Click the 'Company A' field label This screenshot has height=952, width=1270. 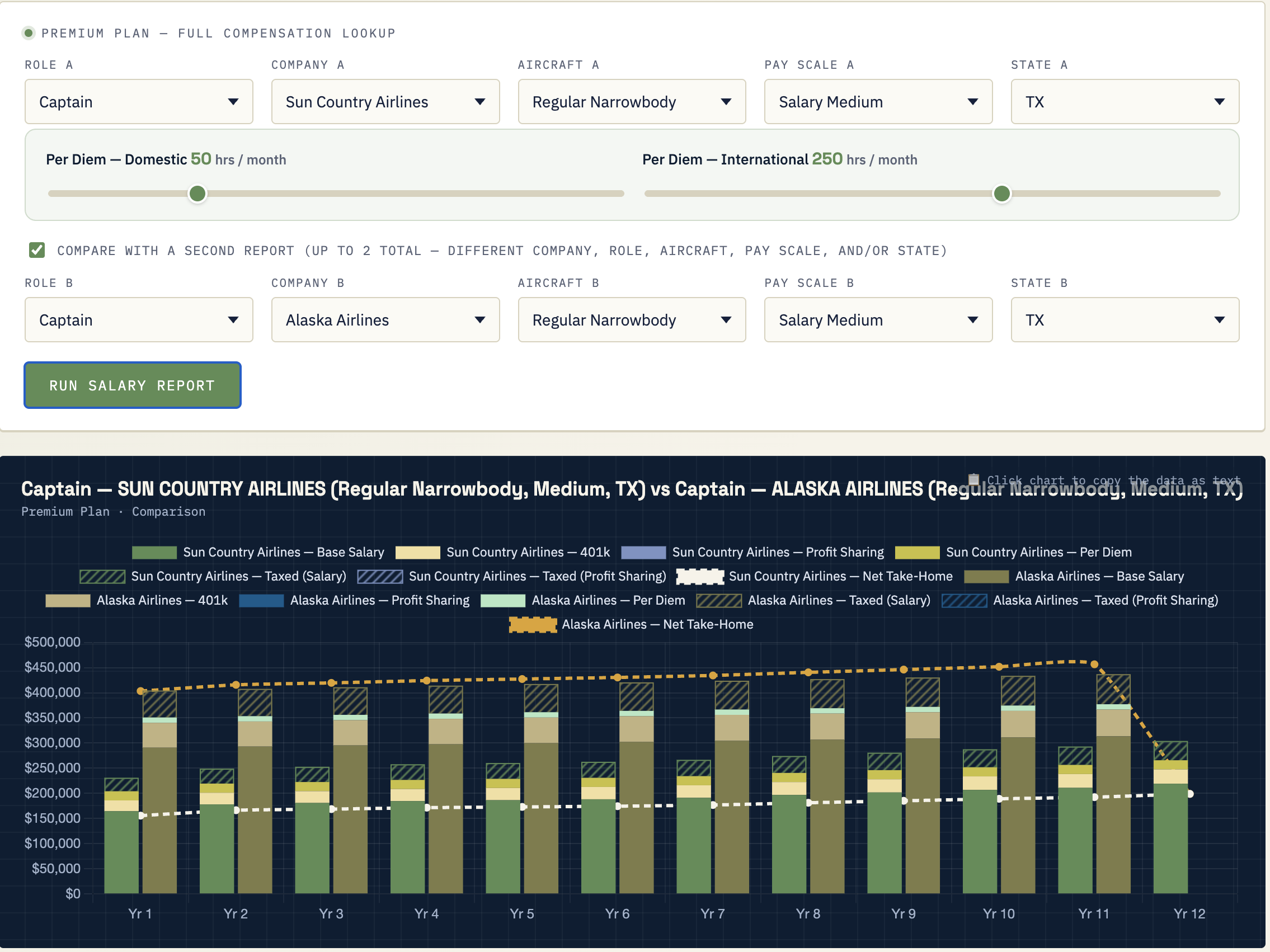(x=308, y=65)
